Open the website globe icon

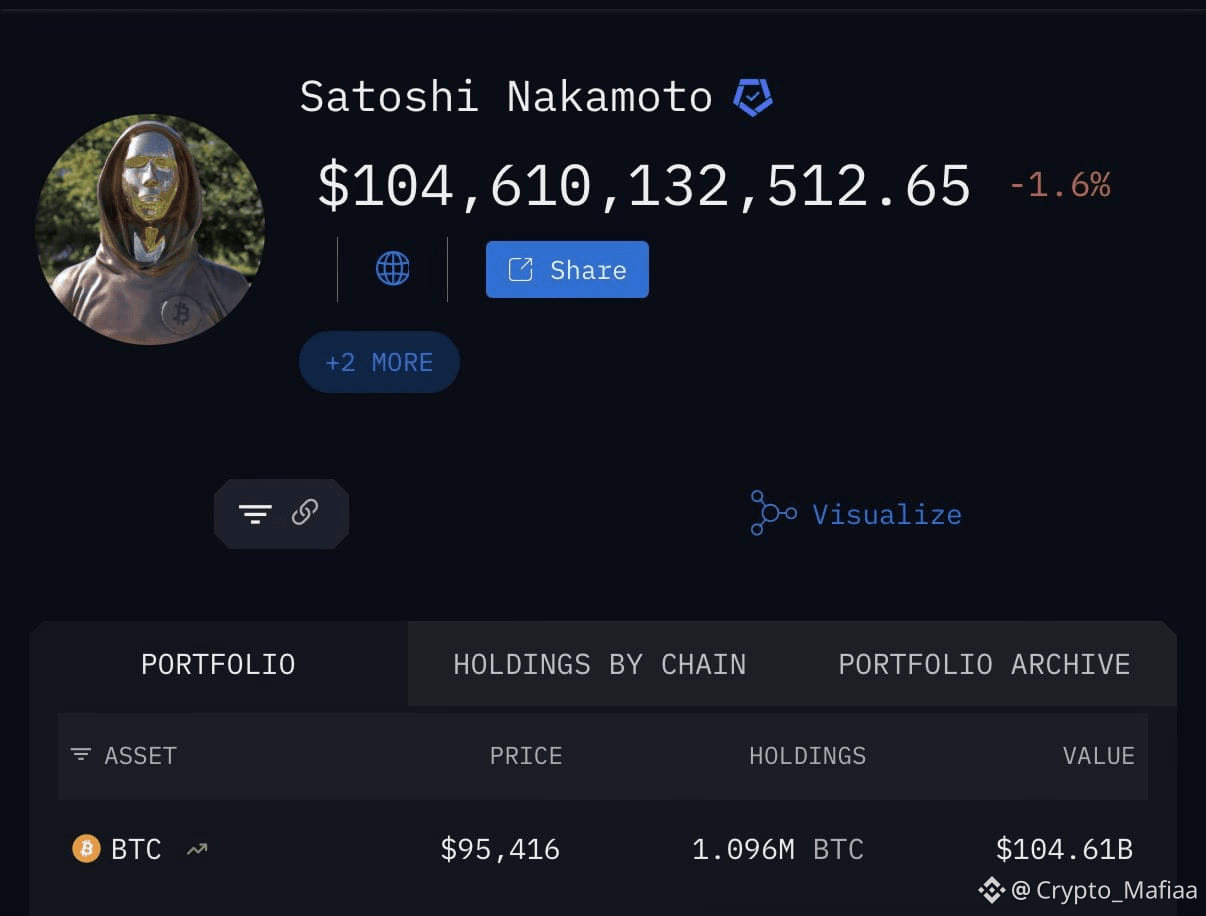tap(392, 268)
